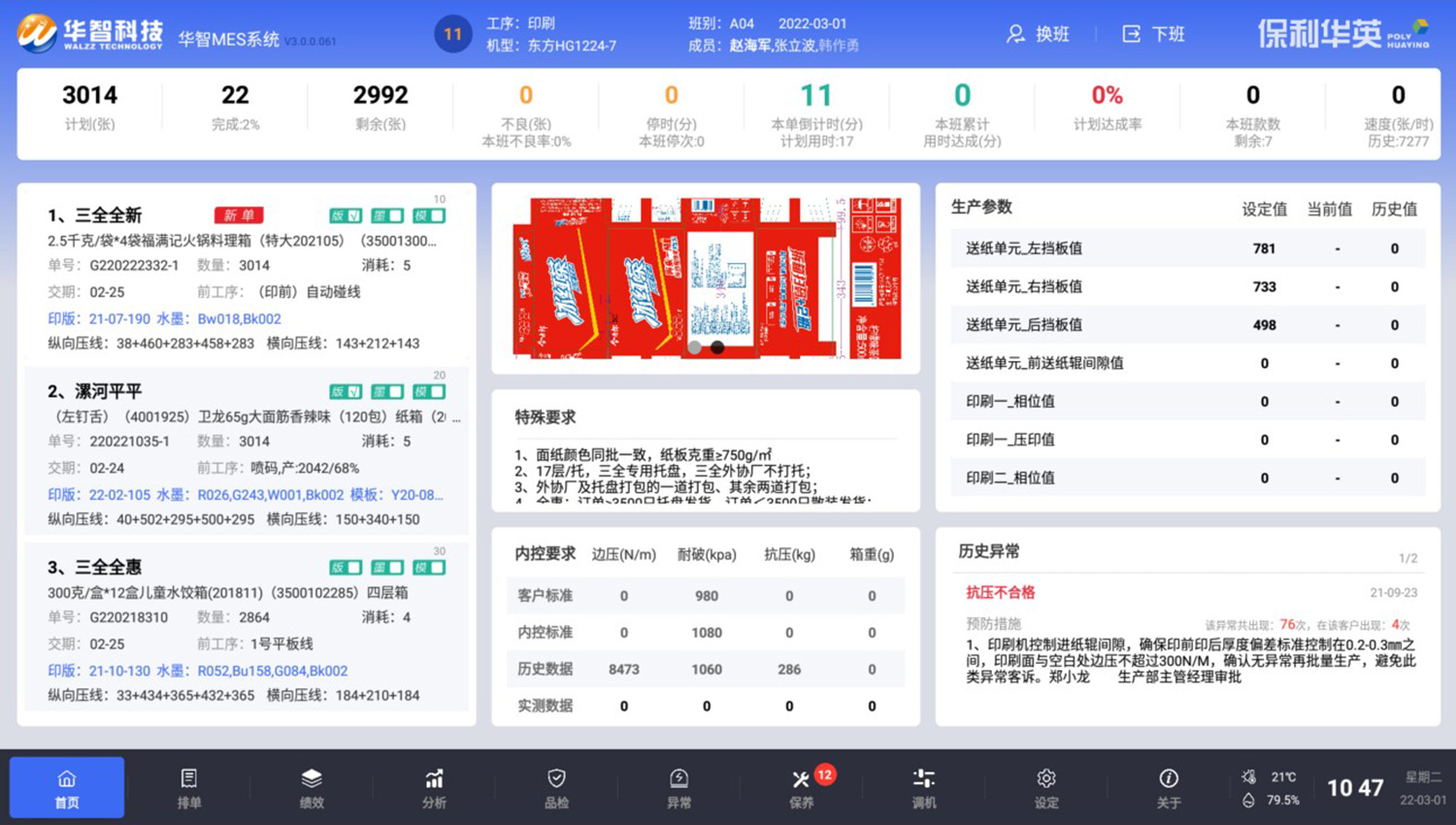Click the 下班 clock-out button
The image size is (1456, 825).
(1154, 34)
